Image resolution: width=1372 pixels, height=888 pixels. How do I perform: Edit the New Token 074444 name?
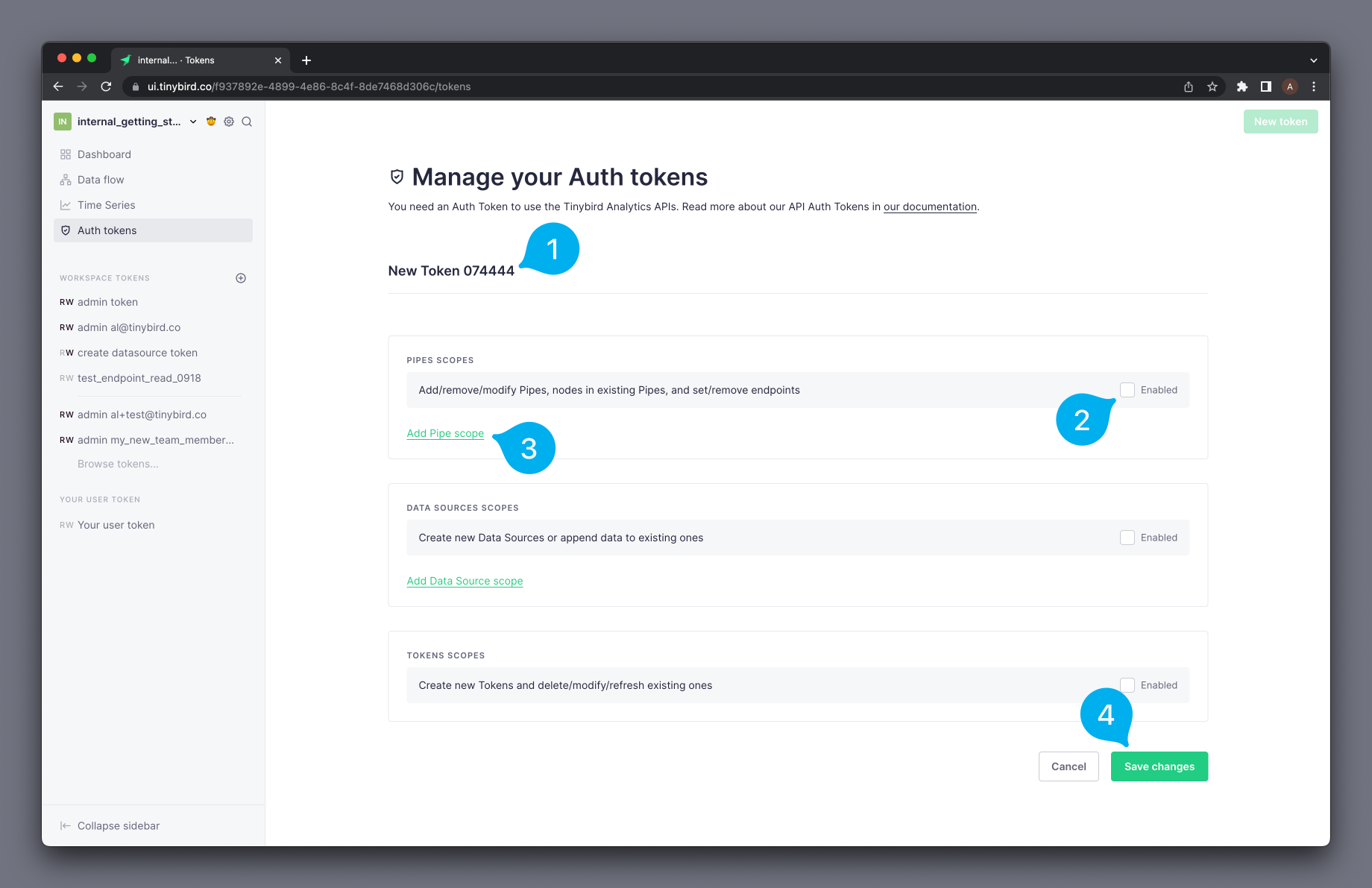[451, 271]
